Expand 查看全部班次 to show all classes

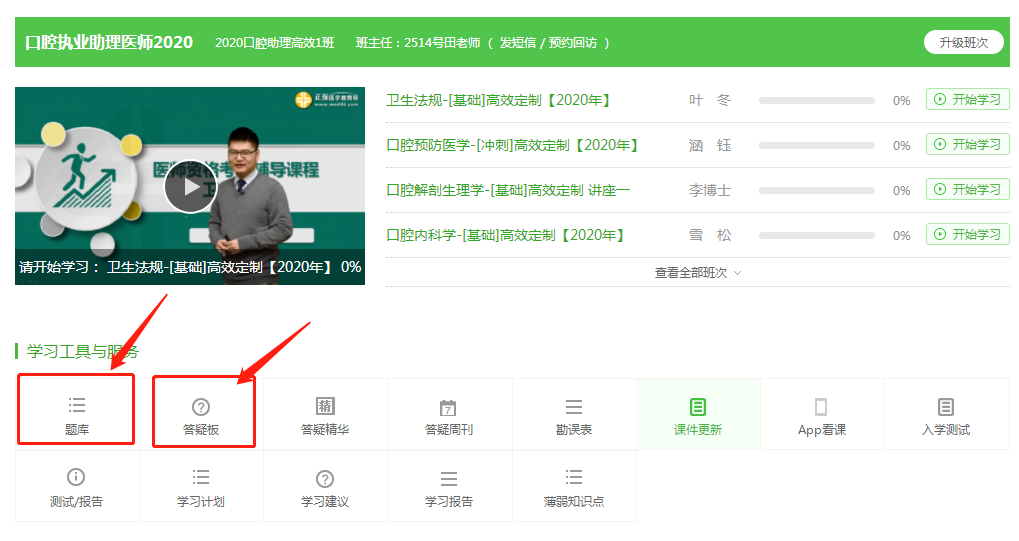coord(698,272)
